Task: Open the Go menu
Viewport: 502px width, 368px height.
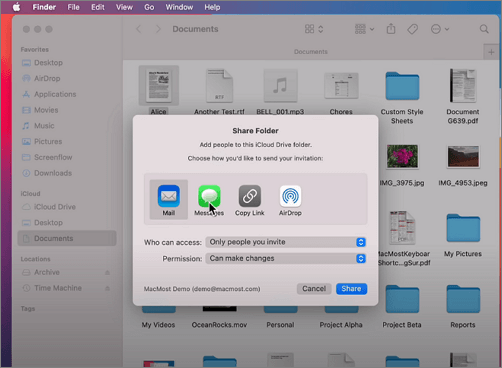Action: point(149,7)
